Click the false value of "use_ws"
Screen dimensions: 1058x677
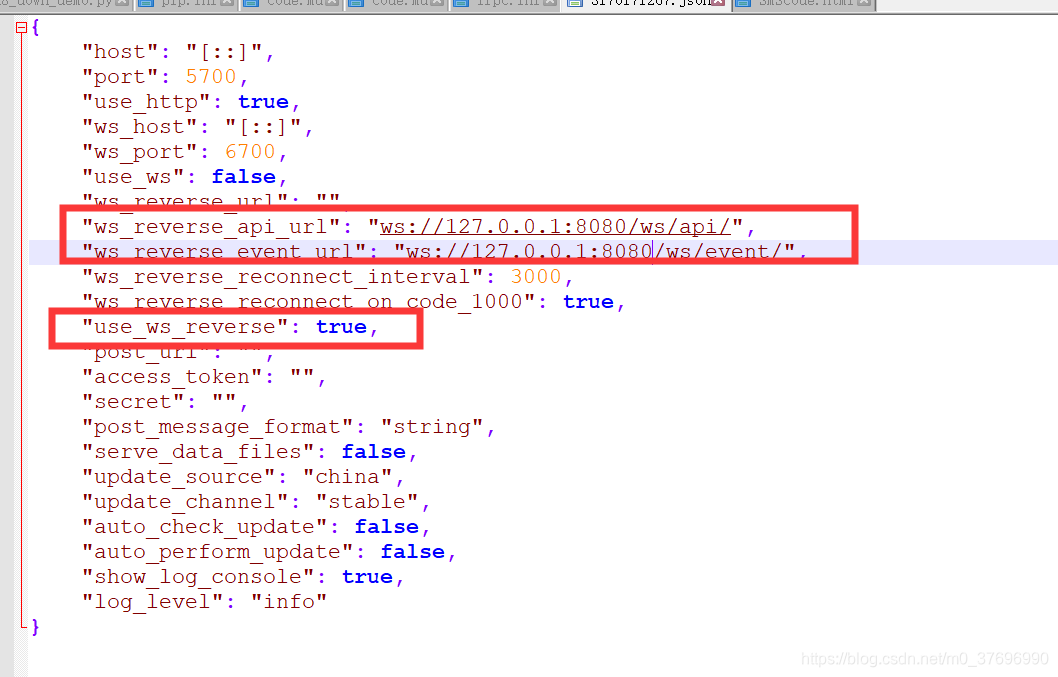244,177
